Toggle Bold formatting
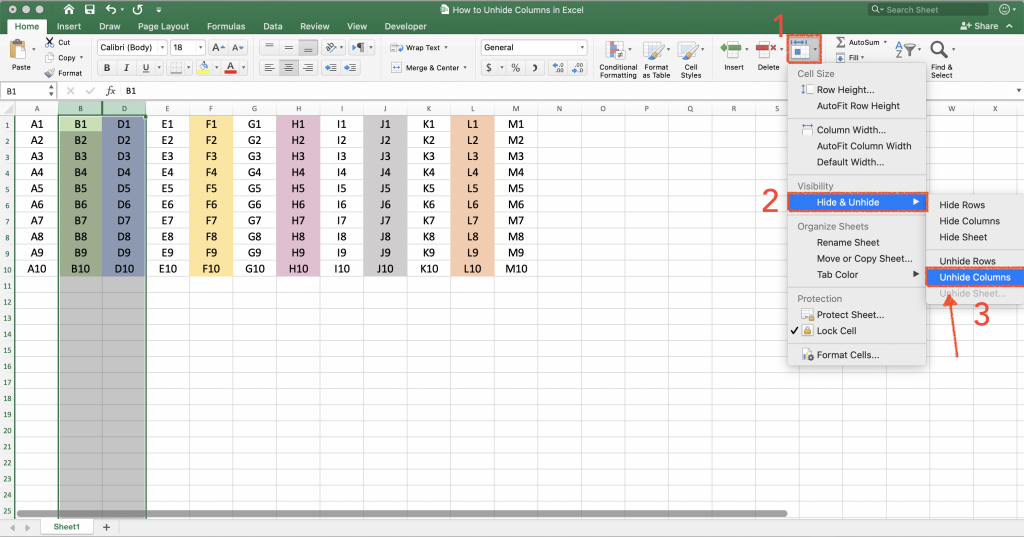The height and width of the screenshot is (537, 1024). (x=107, y=68)
